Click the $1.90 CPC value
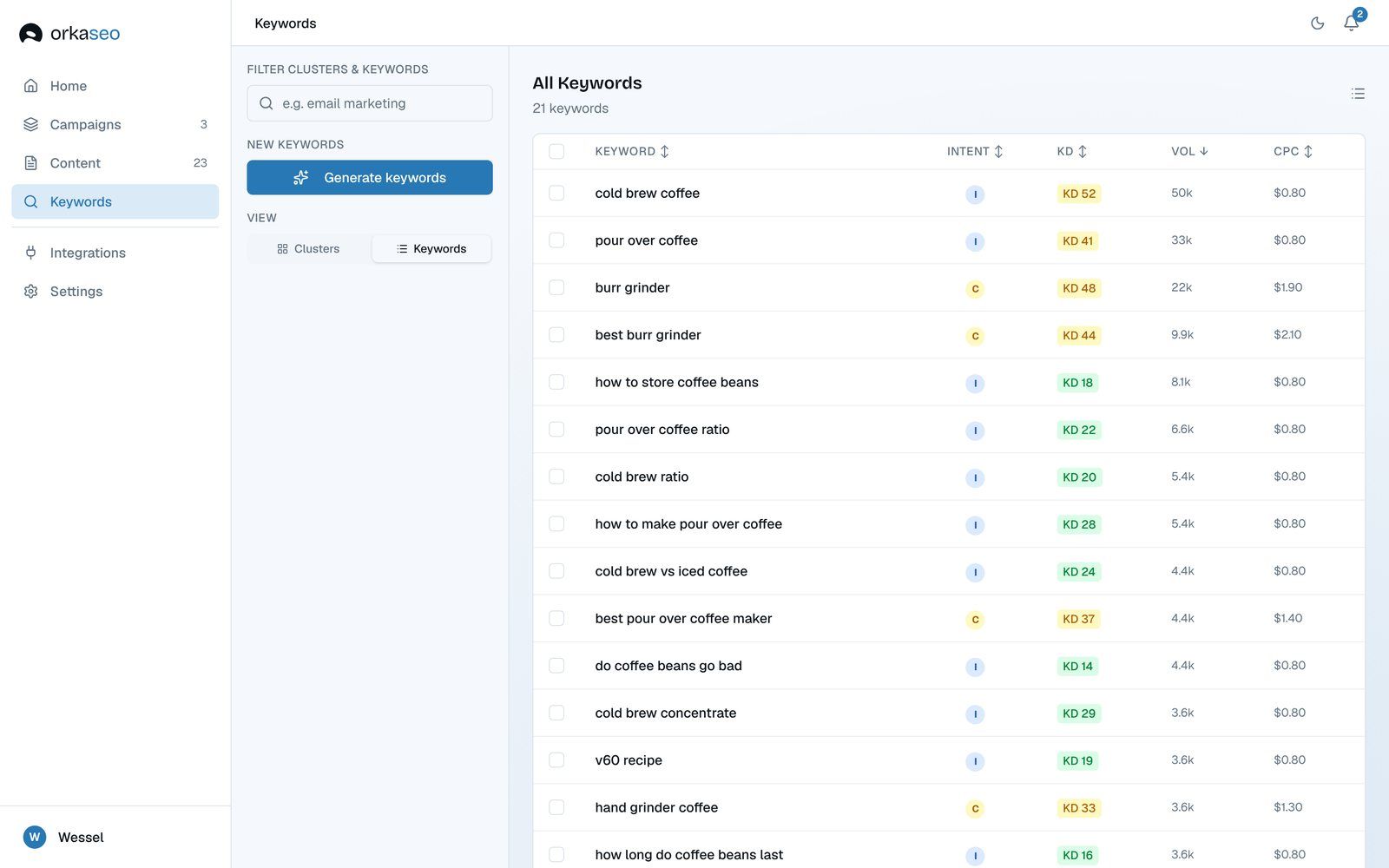The image size is (1389, 868). click(1287, 287)
